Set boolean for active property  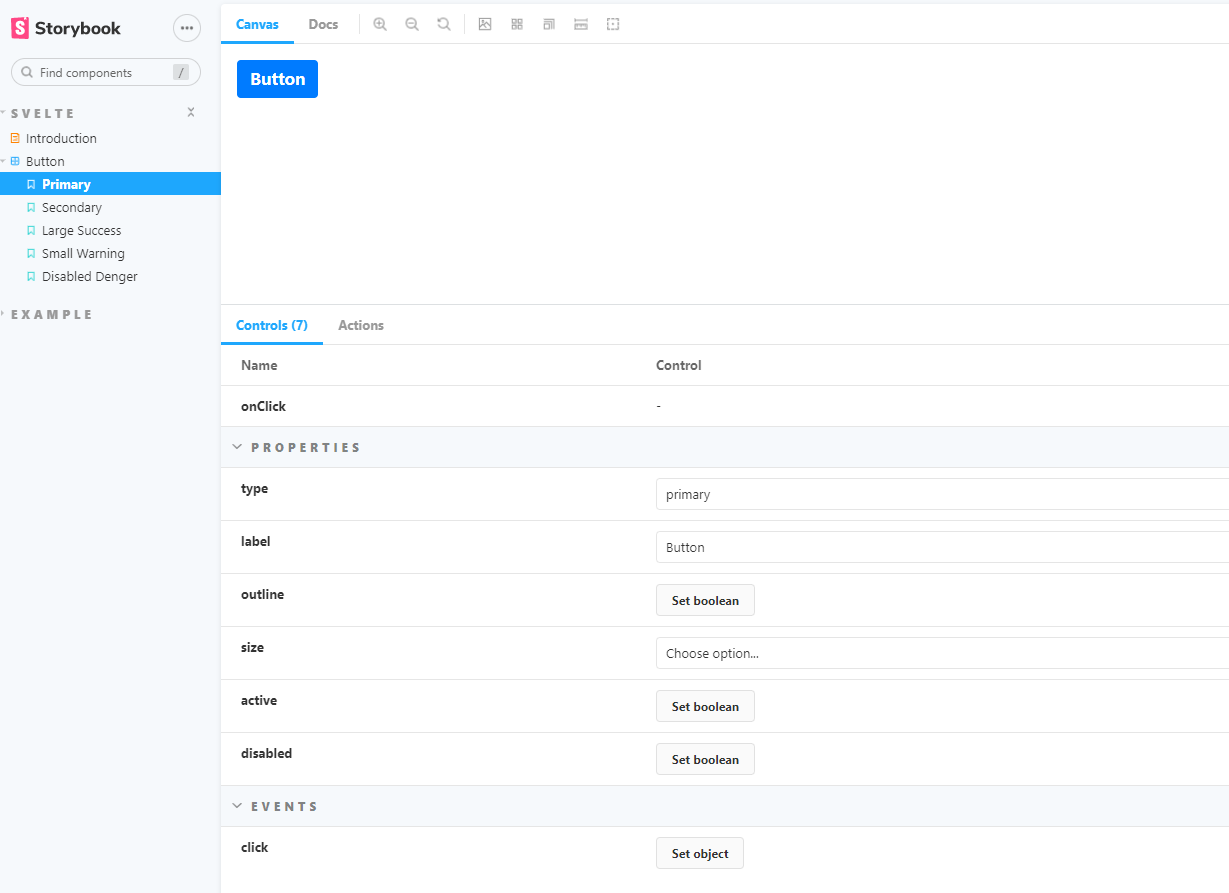point(705,706)
